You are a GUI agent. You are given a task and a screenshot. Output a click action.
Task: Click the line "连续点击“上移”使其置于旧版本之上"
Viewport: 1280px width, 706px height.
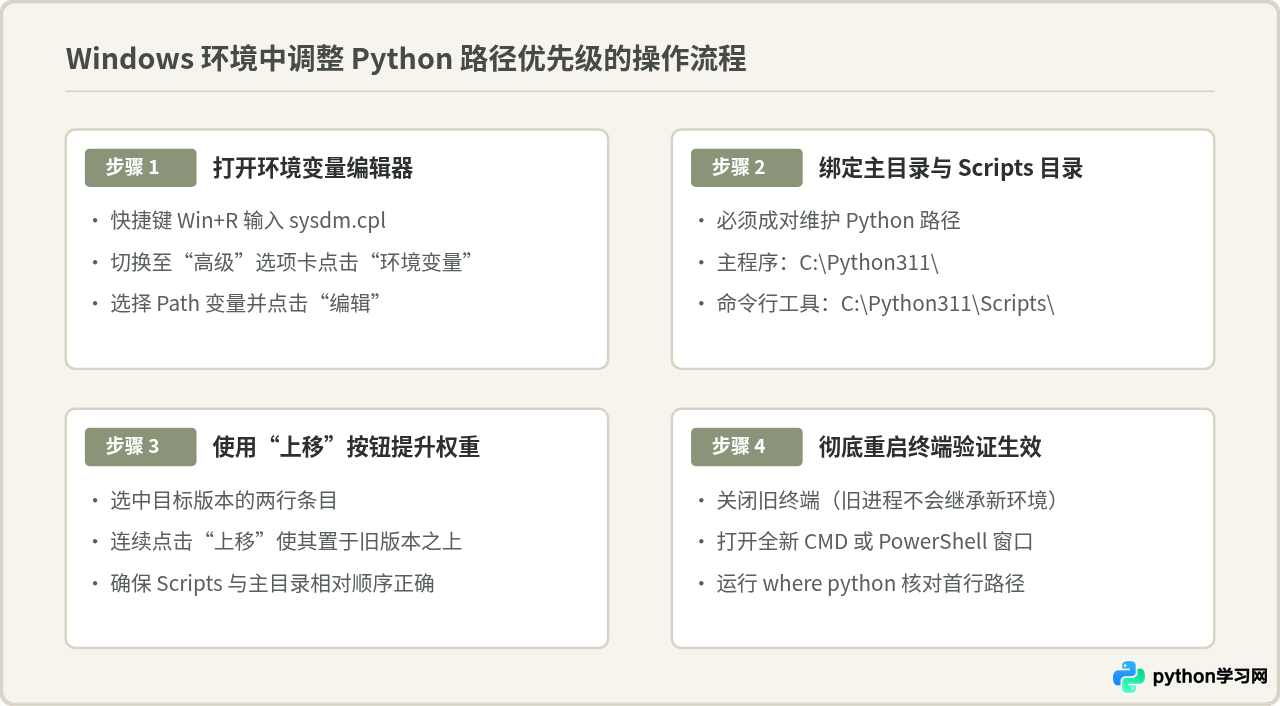286,541
